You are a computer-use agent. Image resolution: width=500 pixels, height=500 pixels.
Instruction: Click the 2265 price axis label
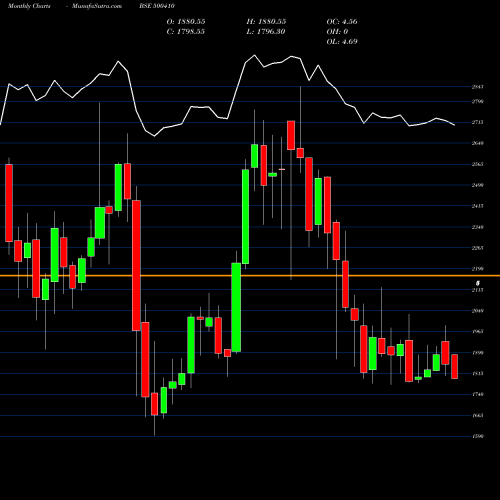[477, 248]
